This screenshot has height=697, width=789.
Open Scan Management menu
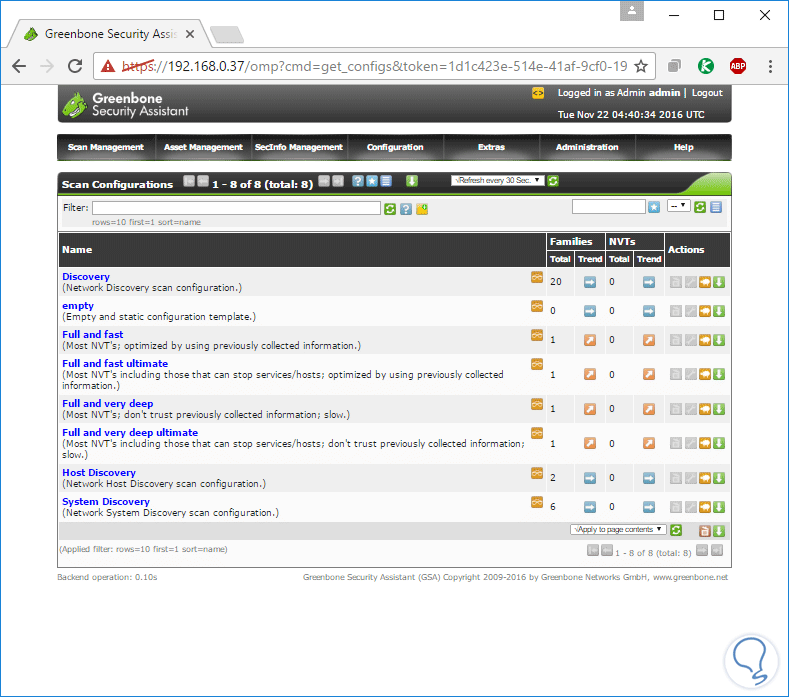(x=106, y=147)
